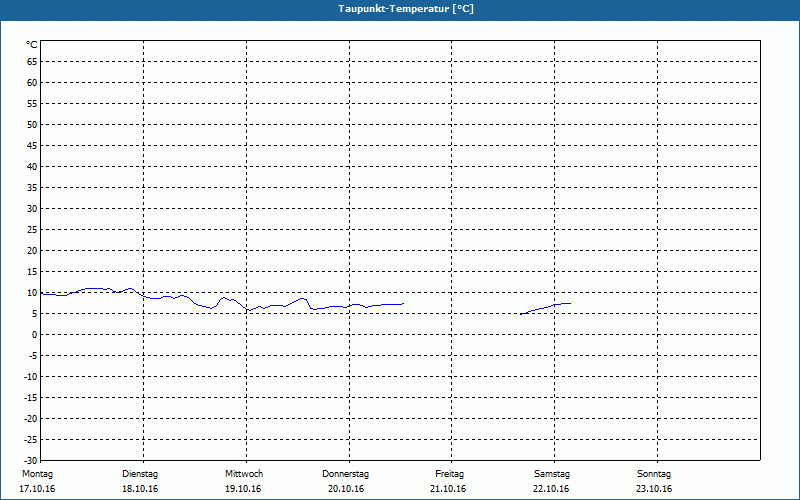Screen dimensions: 800x500
Task: Click the date 23.10.16
Action: 654,489
